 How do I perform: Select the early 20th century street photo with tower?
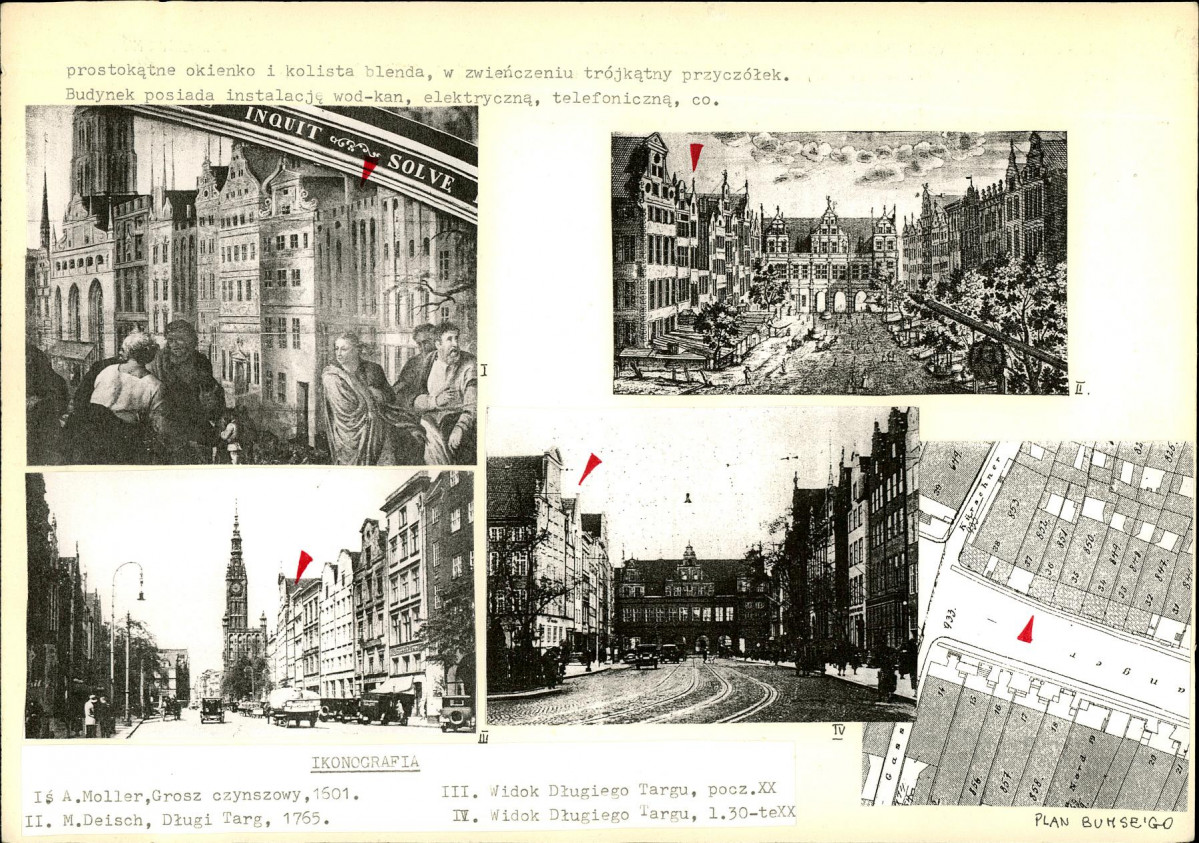[x=250, y=605]
